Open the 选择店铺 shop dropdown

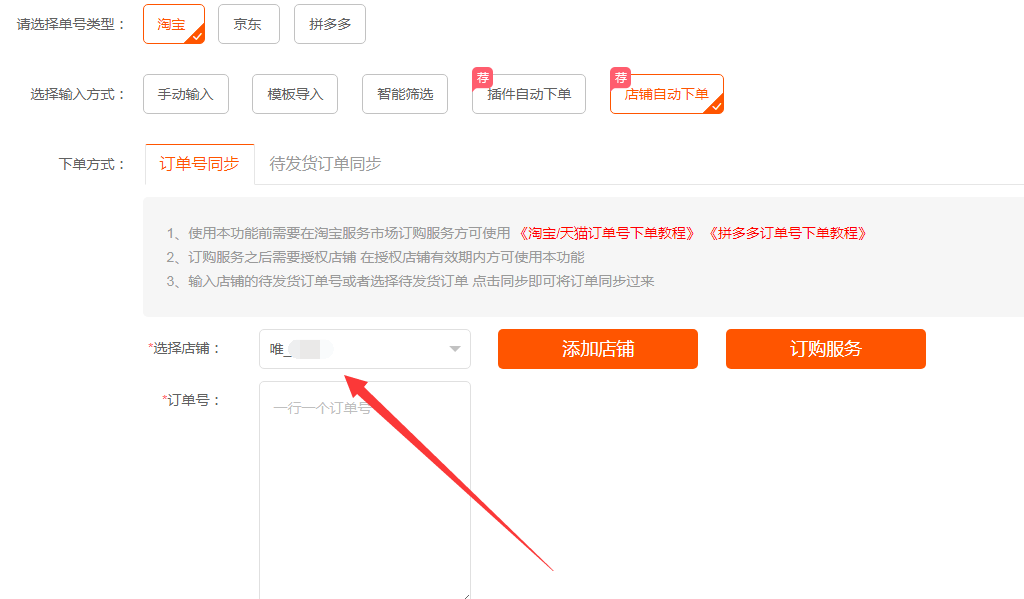(365, 349)
